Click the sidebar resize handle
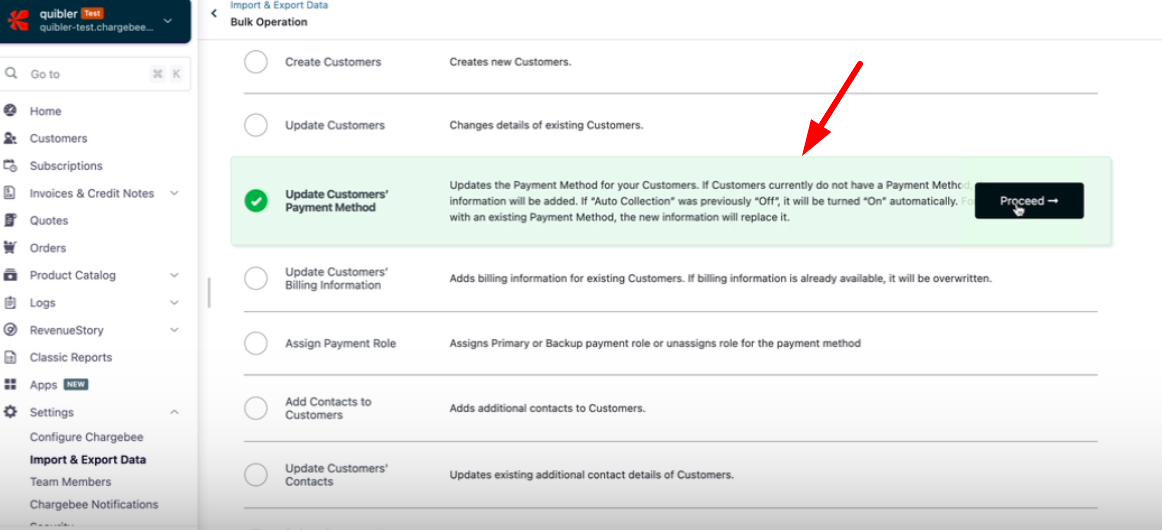Image resolution: width=1162 pixels, height=530 pixels. pyautogui.click(x=209, y=292)
